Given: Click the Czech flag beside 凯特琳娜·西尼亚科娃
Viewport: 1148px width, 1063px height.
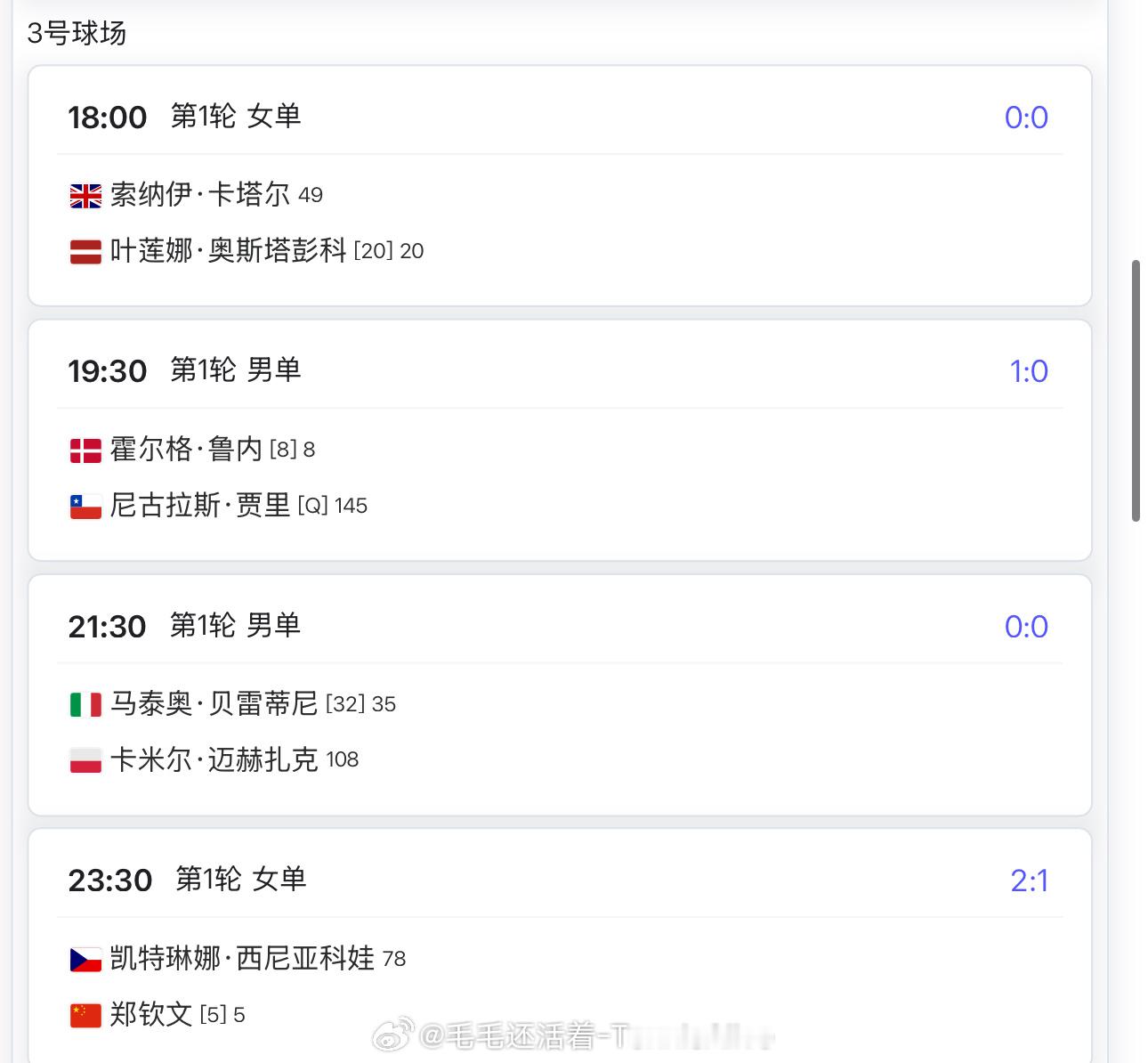Looking at the screenshot, I should point(85,960).
